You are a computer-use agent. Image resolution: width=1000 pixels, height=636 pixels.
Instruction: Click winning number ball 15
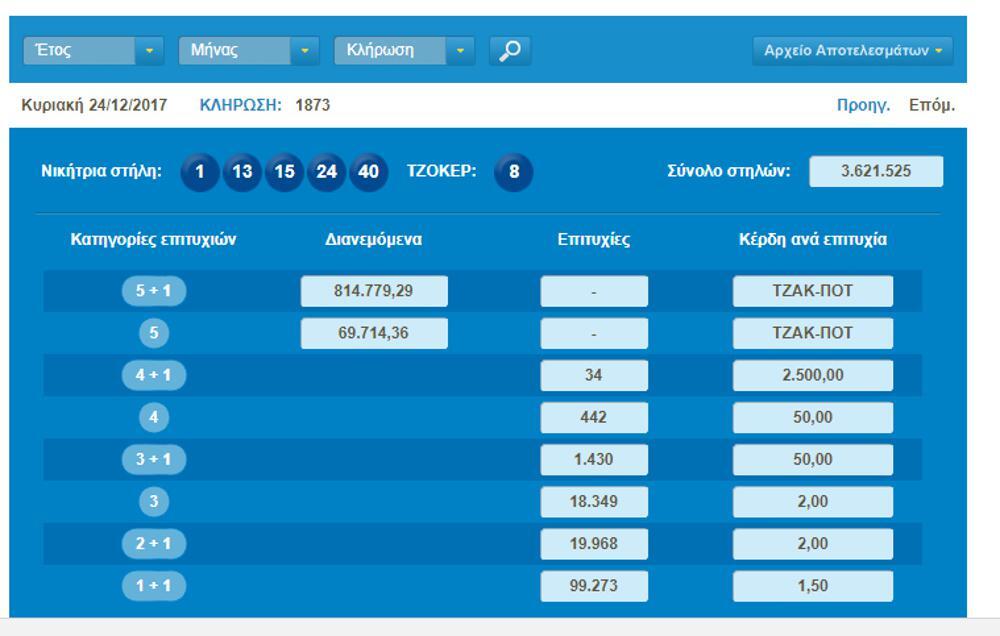(285, 172)
